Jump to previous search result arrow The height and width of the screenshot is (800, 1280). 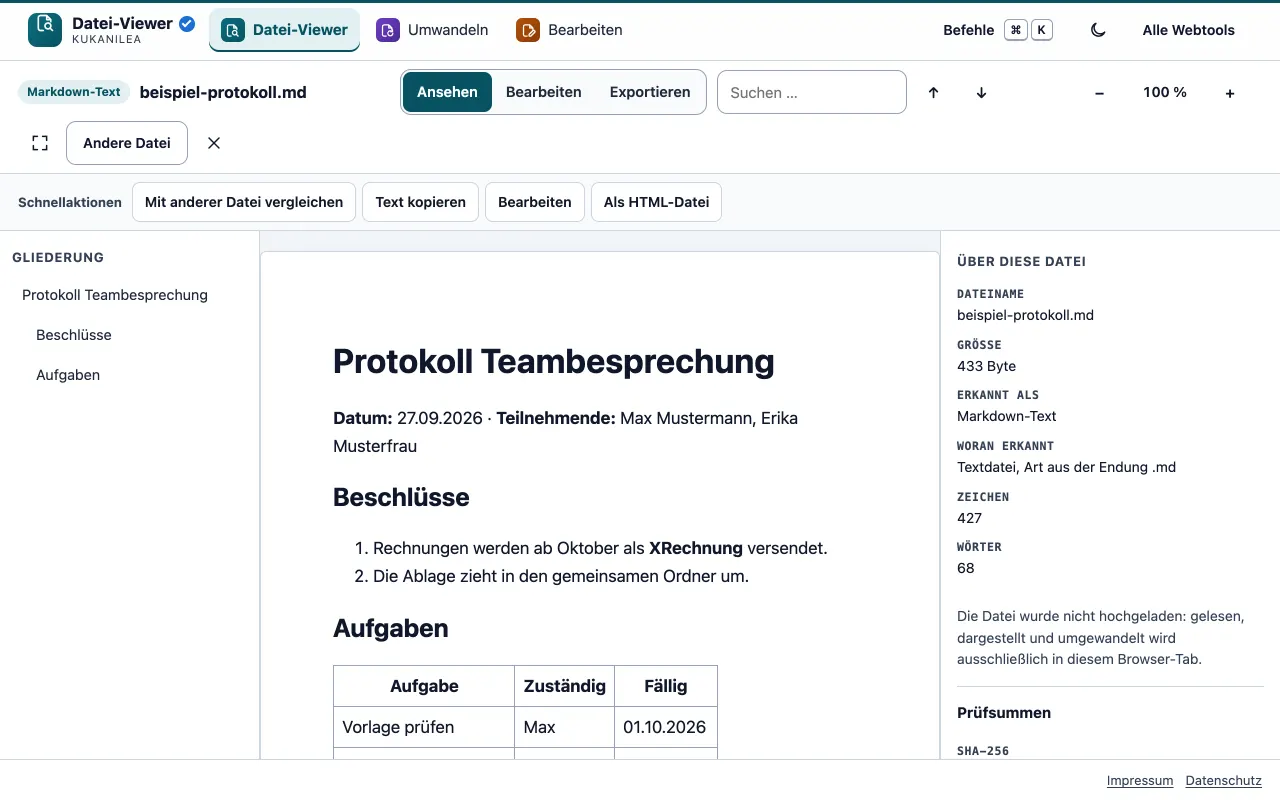tap(934, 92)
